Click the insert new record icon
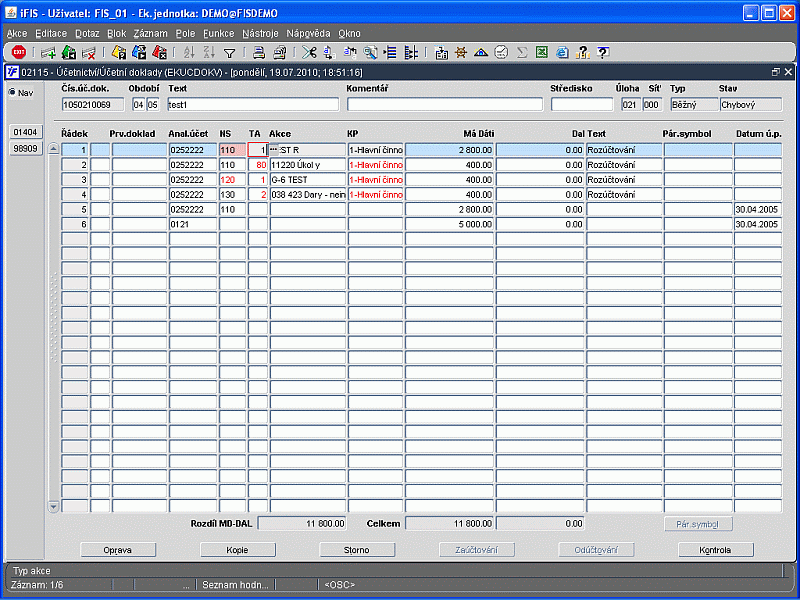The height and width of the screenshot is (600, 800). 48,52
